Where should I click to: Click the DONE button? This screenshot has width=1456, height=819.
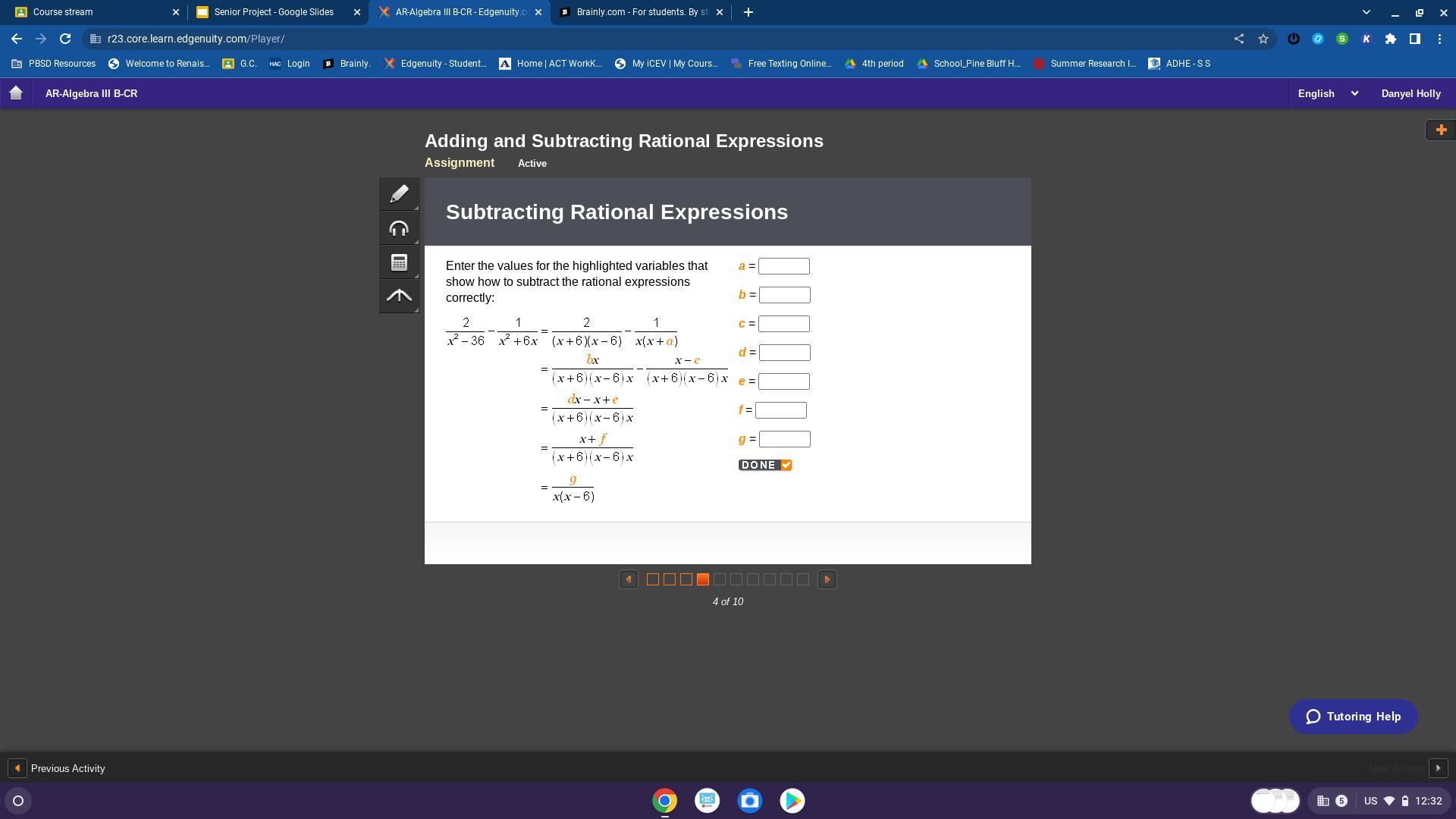coord(764,465)
